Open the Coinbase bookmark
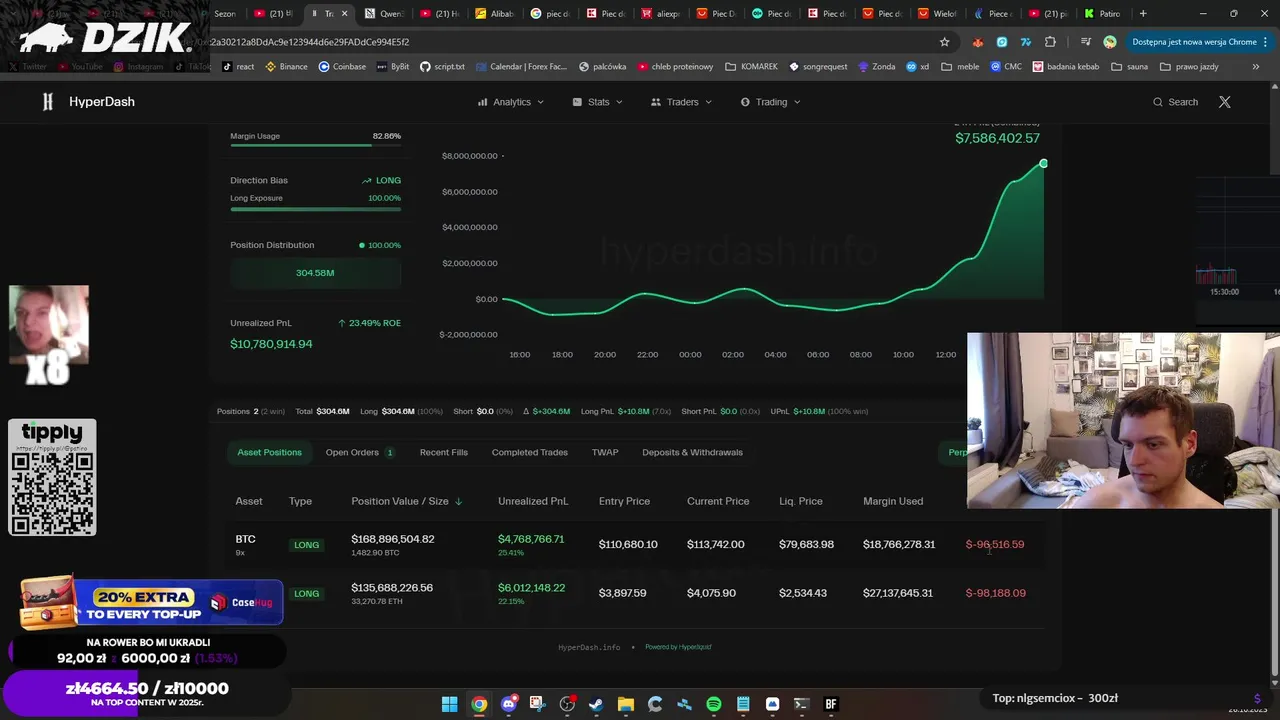The image size is (1280, 720). point(342,67)
